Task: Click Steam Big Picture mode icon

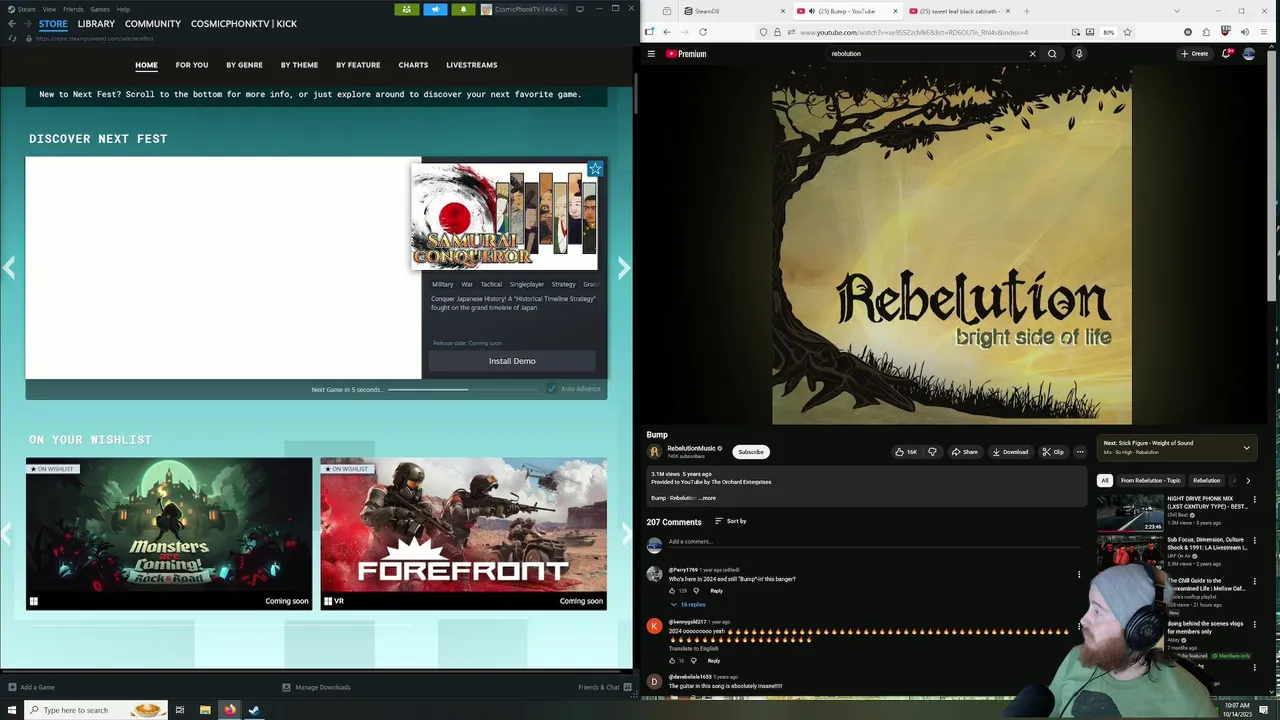Action: (580, 9)
